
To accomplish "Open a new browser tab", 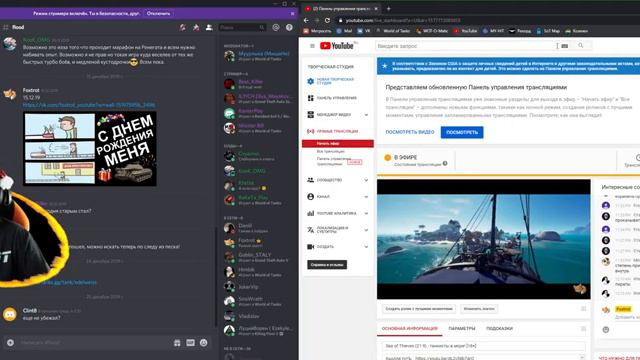I will coord(389,8).
